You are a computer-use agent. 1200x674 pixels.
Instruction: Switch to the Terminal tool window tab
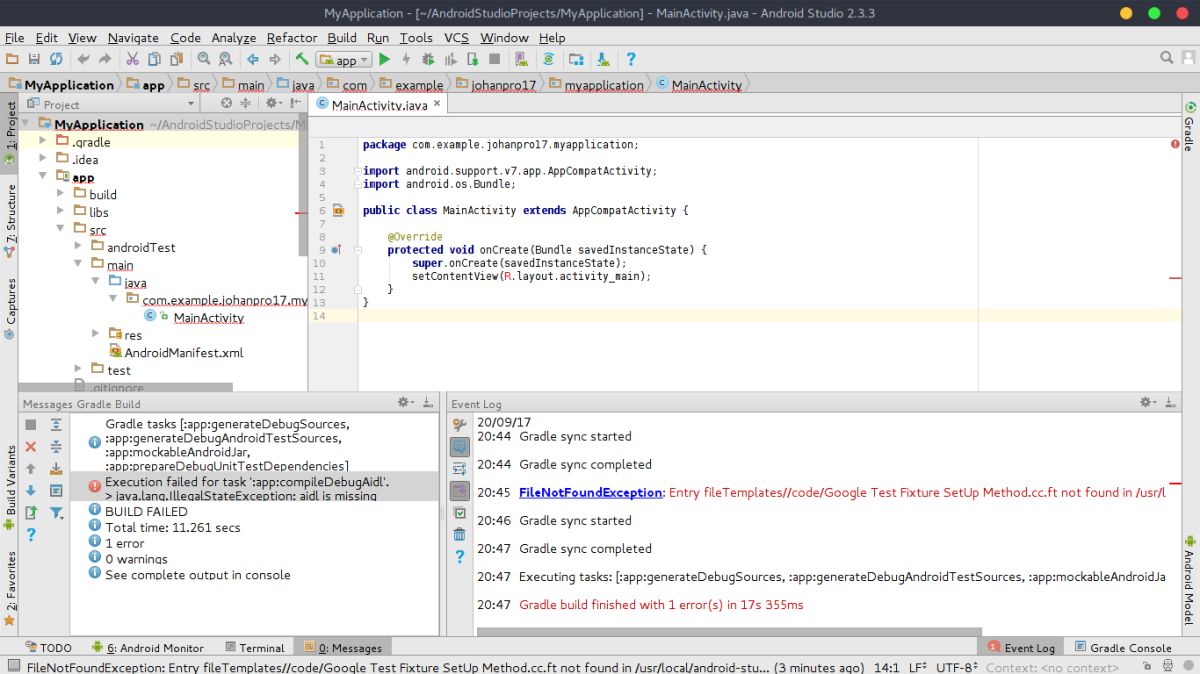coord(254,648)
